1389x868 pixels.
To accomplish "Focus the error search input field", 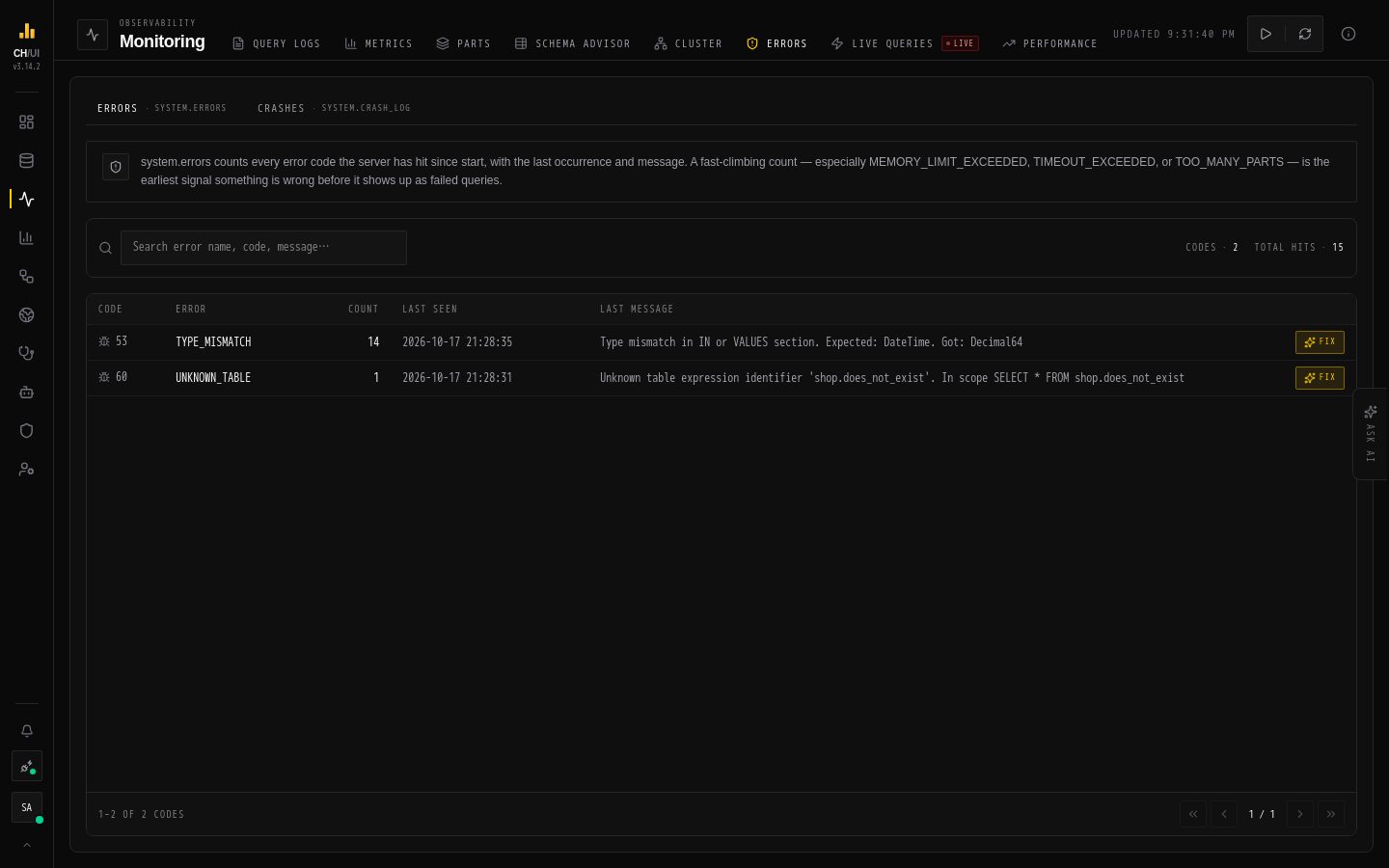I will [x=263, y=248].
